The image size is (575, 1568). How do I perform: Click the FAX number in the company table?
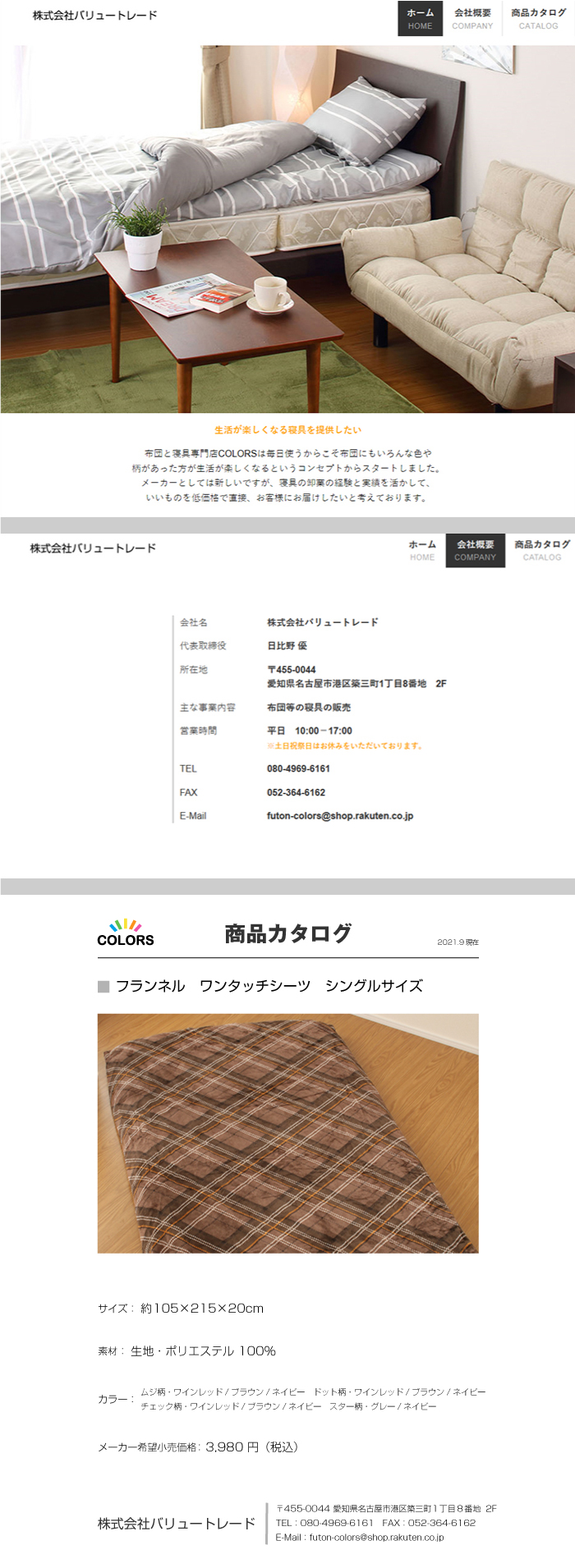click(296, 792)
